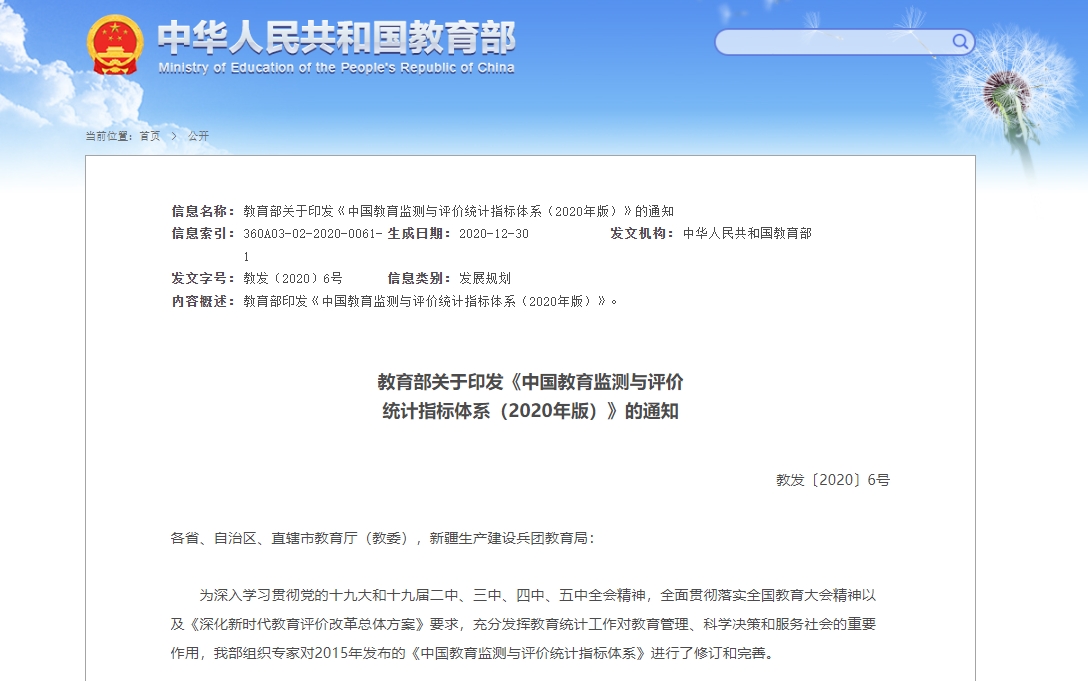Click the 信息名称 document name value
The width and height of the screenshot is (1088, 681).
coord(458,211)
